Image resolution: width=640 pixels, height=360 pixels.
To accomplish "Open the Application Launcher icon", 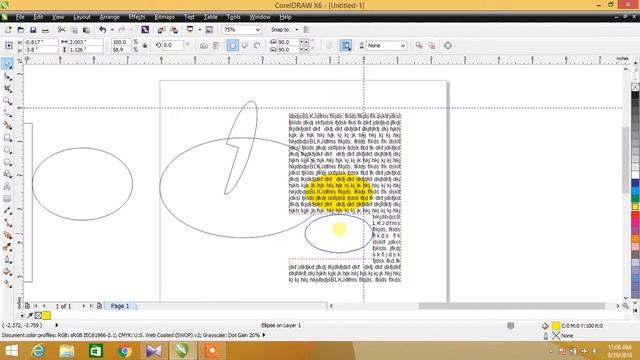I will [190, 30].
